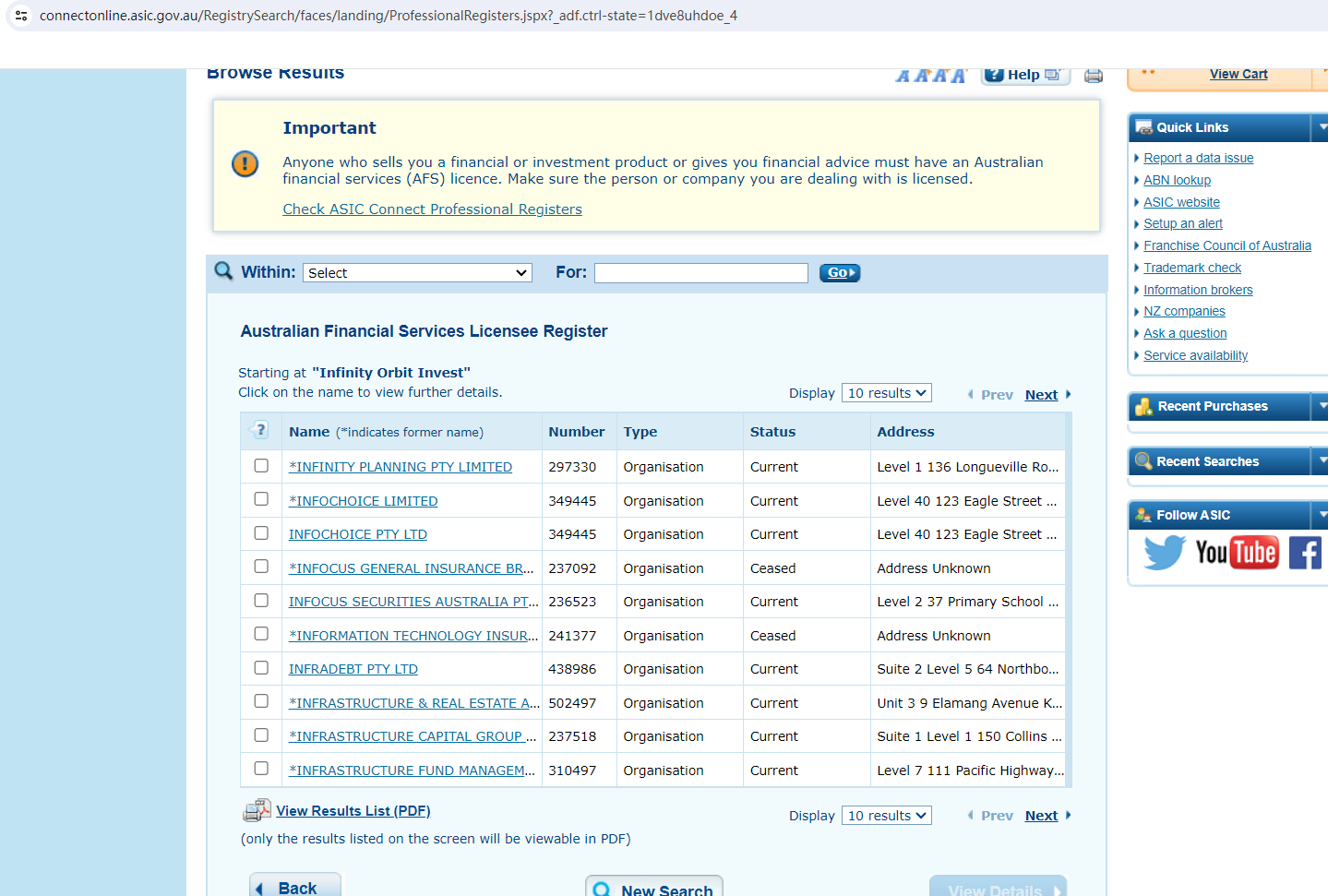
Task: Open ASIC's YouTube channel icon
Action: (1237, 553)
